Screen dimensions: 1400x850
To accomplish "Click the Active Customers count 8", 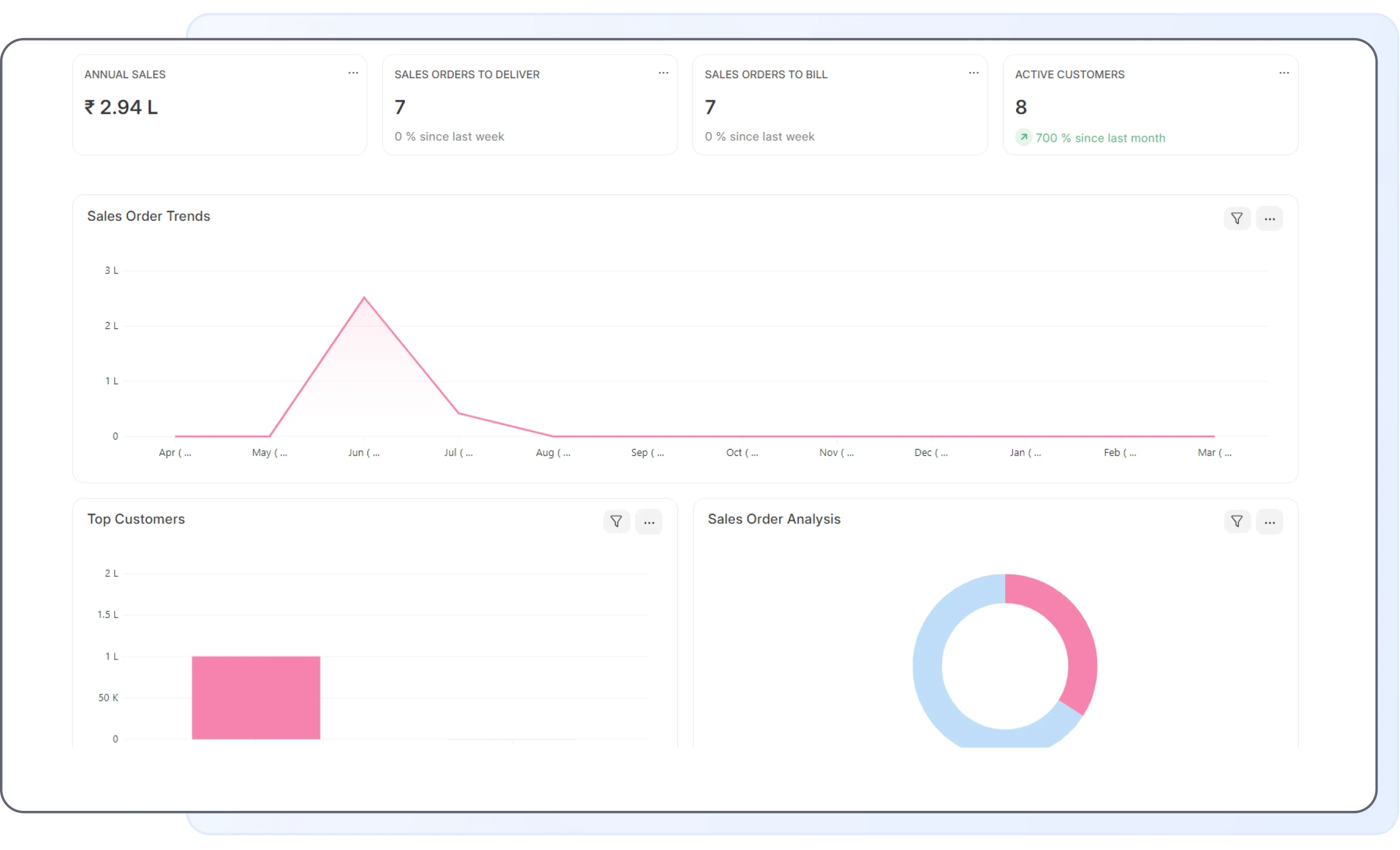I will click(x=1021, y=107).
